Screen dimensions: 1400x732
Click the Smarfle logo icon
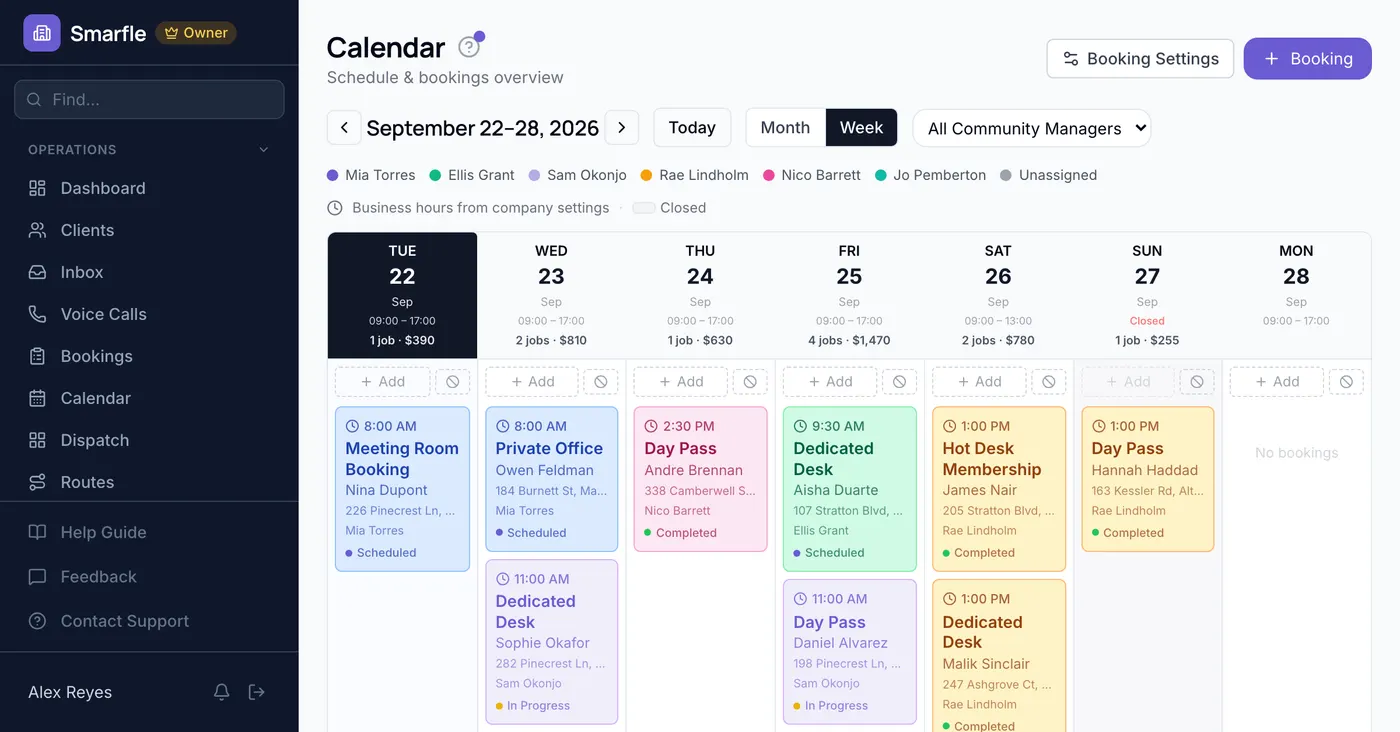tap(42, 33)
